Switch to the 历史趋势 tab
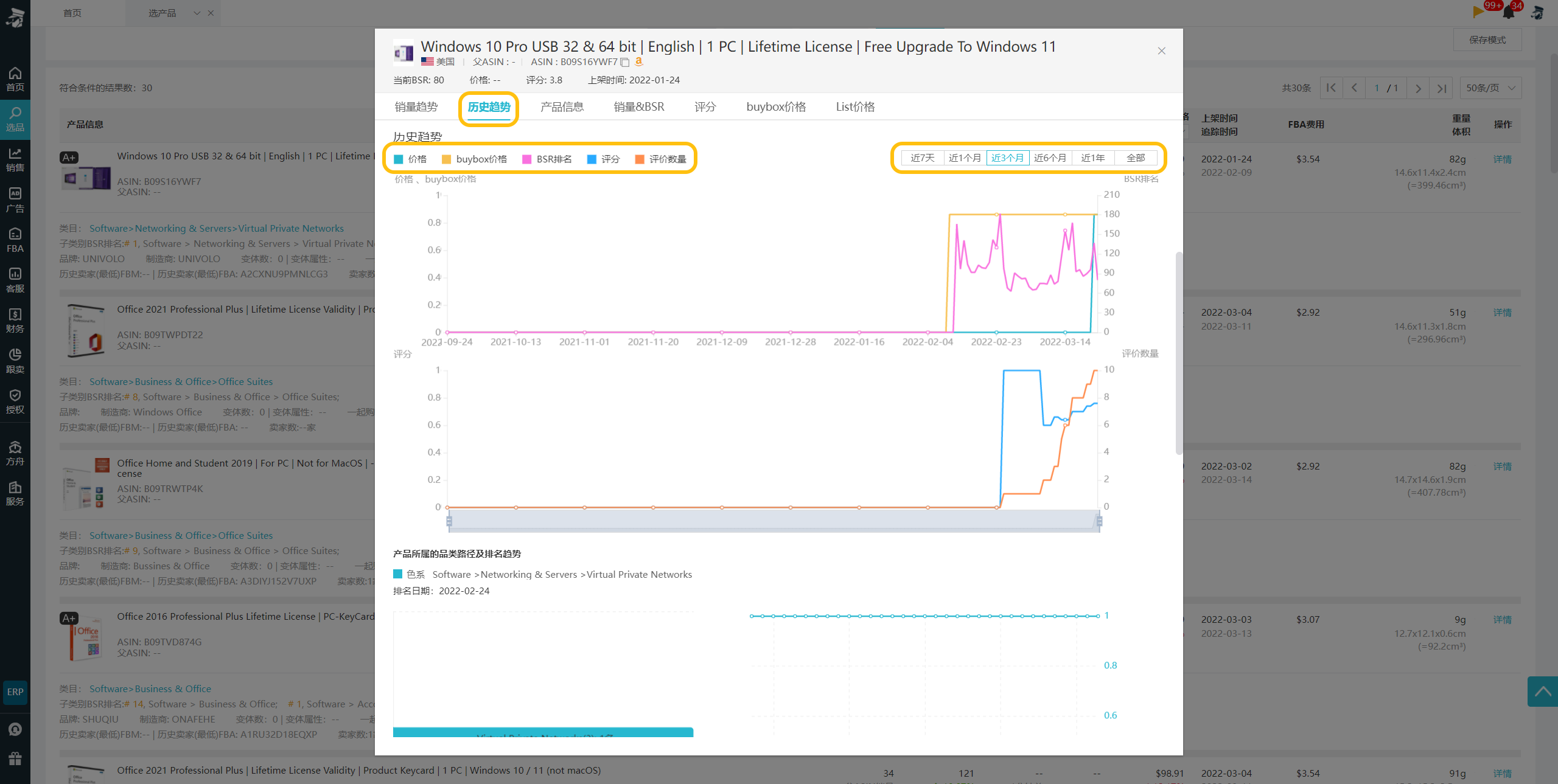The width and height of the screenshot is (1558, 784). coord(489,107)
